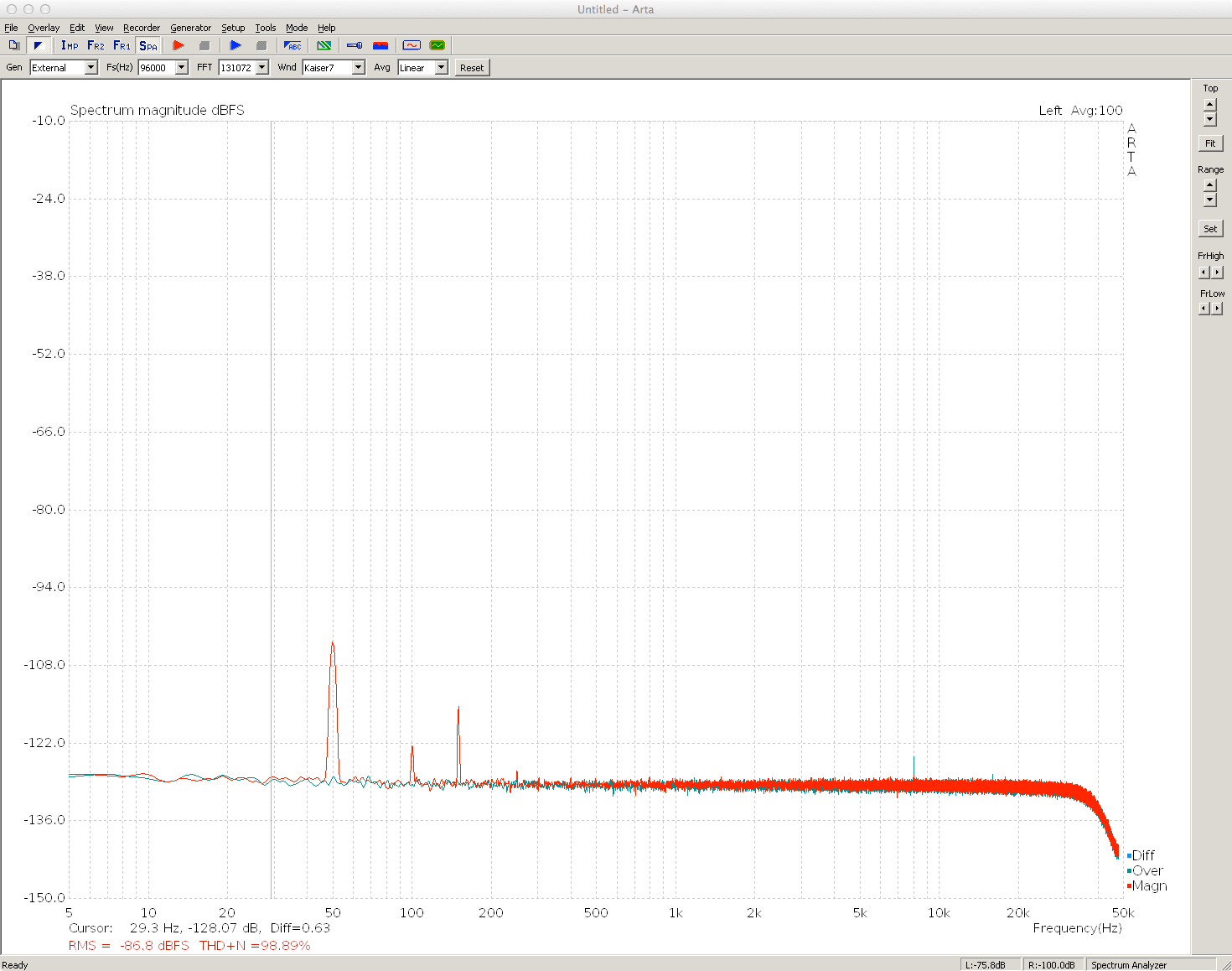
Task: Stop generator with second gray square
Action: (x=261, y=45)
